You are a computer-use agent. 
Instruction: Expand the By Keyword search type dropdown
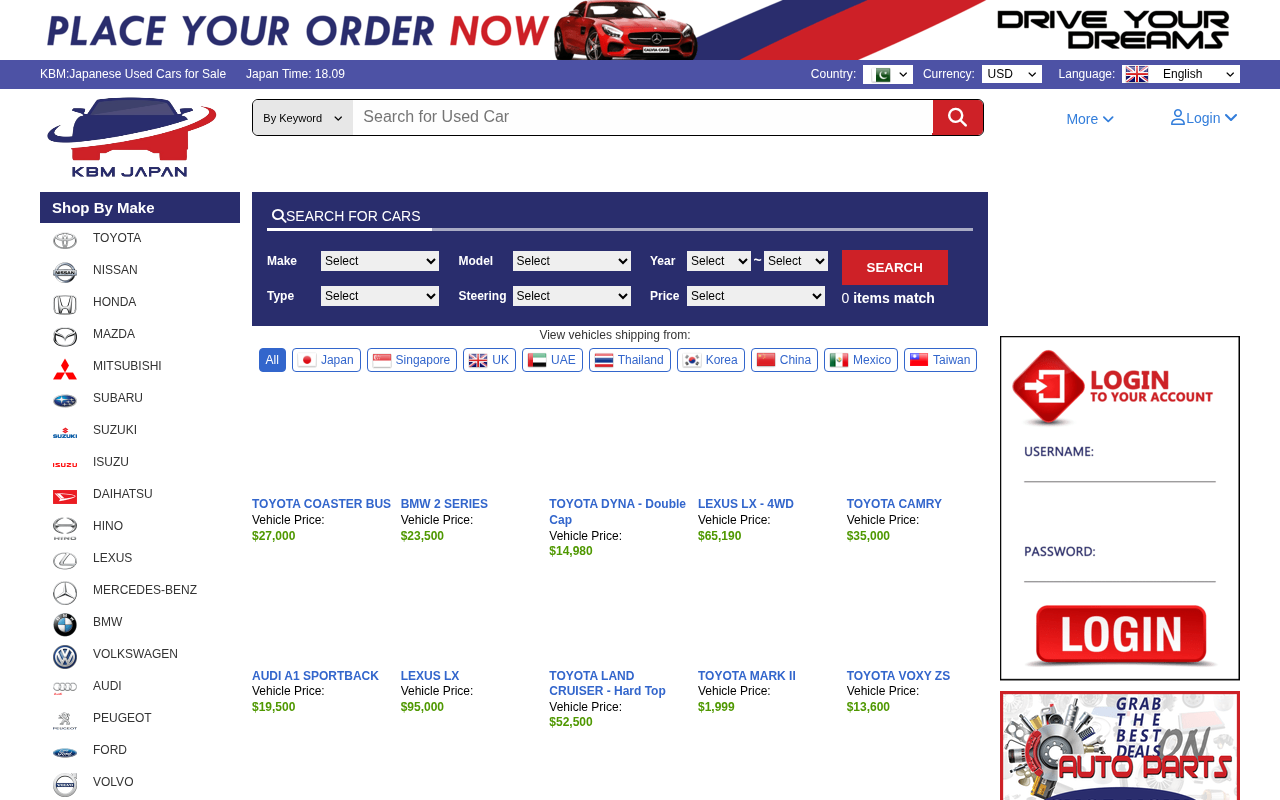pos(303,118)
